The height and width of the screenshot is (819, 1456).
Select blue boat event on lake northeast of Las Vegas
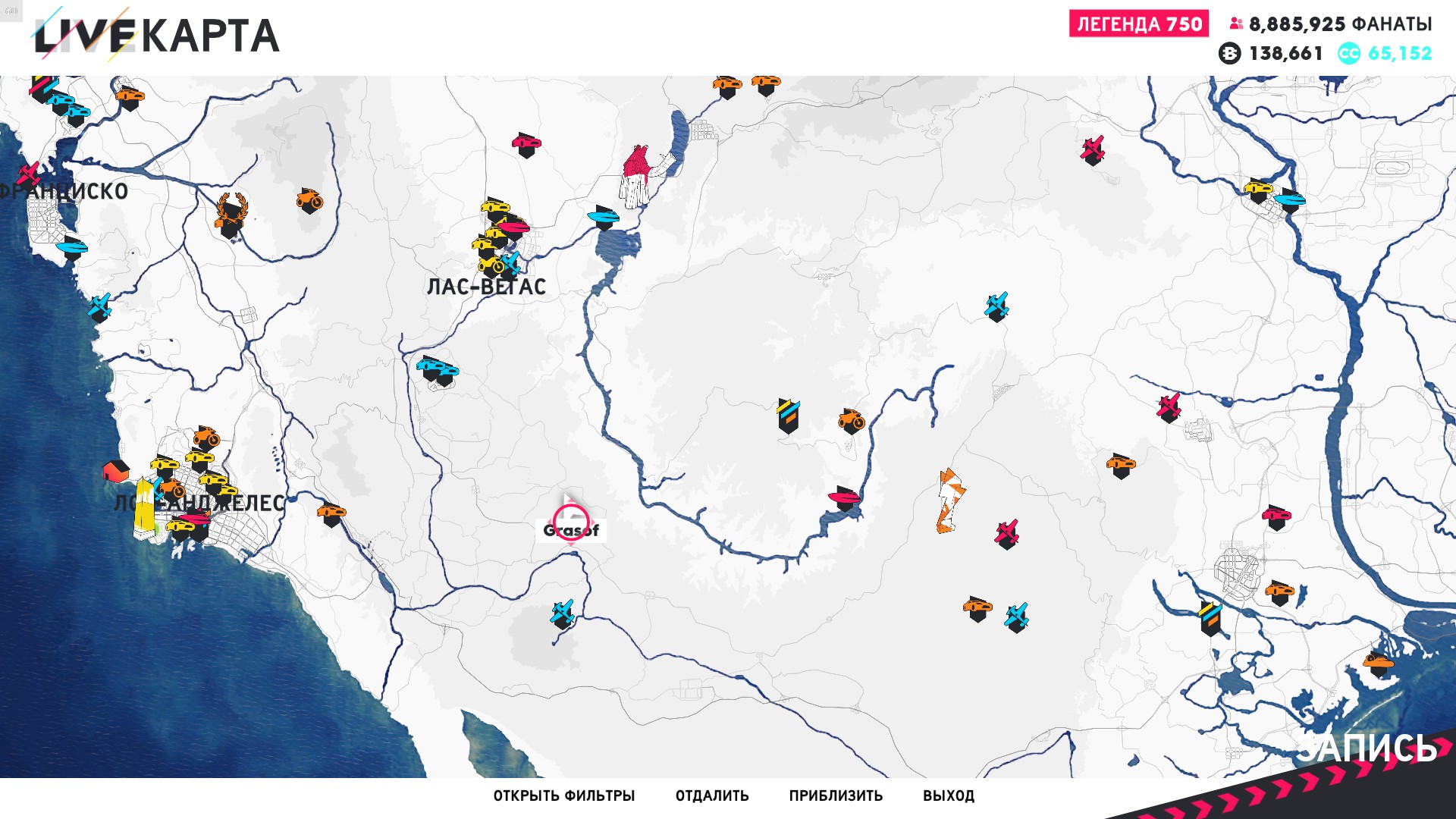(604, 219)
